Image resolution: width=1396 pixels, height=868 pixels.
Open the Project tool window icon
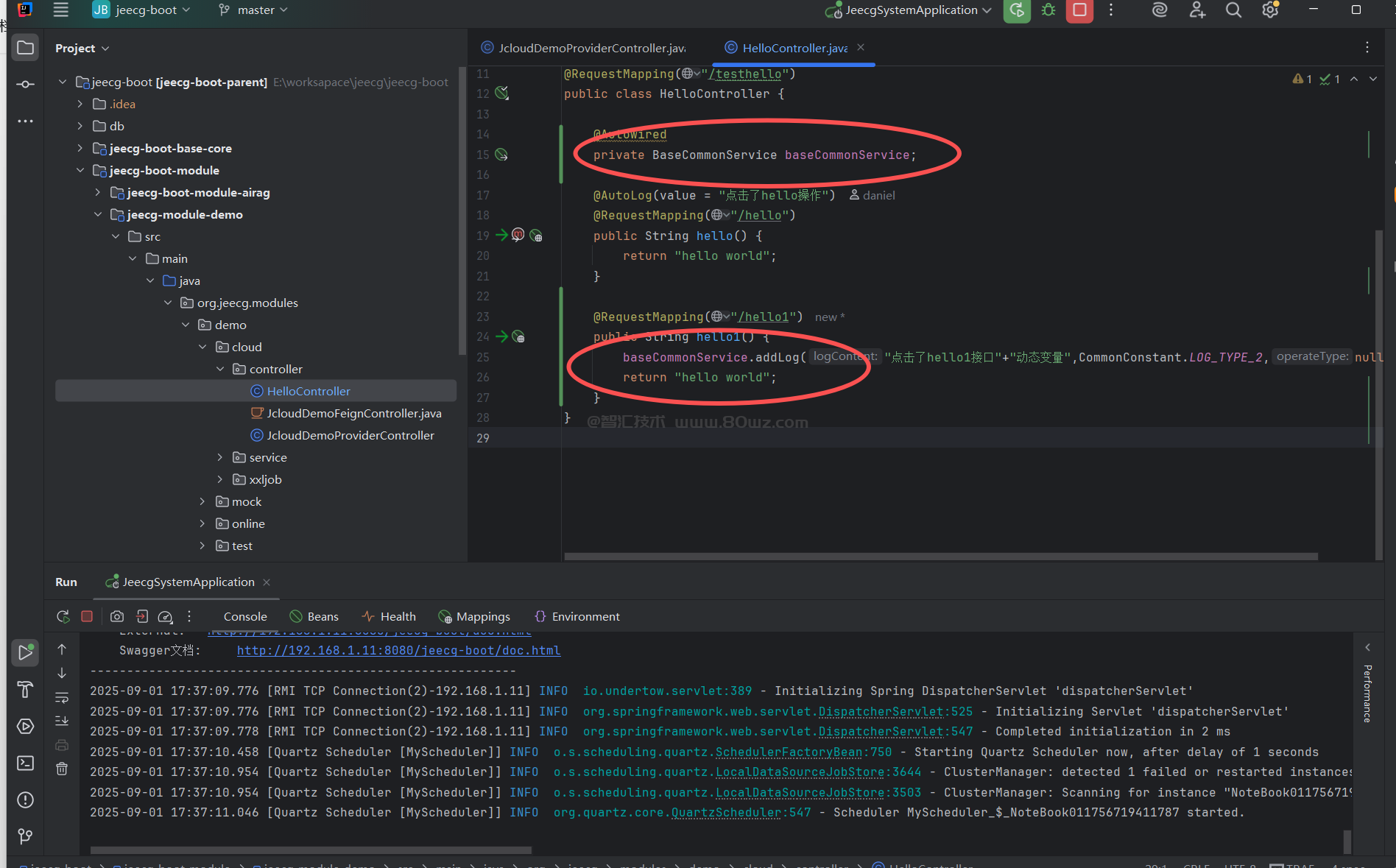coord(25,48)
